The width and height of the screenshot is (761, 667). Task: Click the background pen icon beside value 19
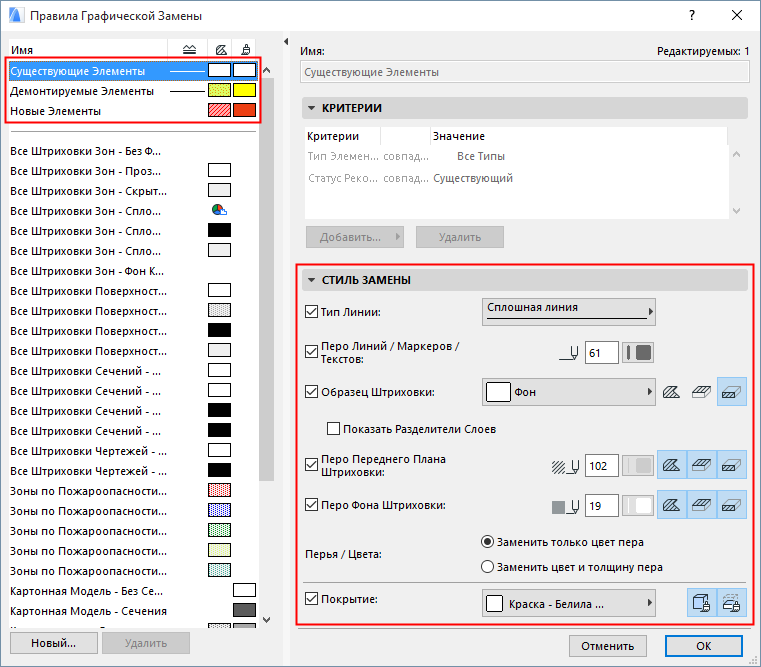[565, 507]
